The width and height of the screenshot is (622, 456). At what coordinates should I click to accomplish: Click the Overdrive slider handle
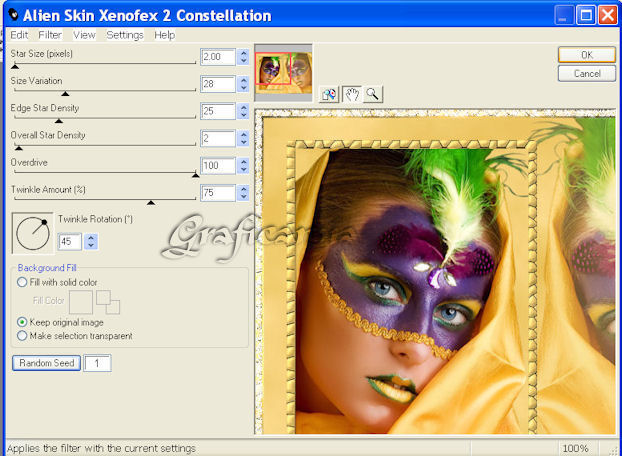point(196,175)
